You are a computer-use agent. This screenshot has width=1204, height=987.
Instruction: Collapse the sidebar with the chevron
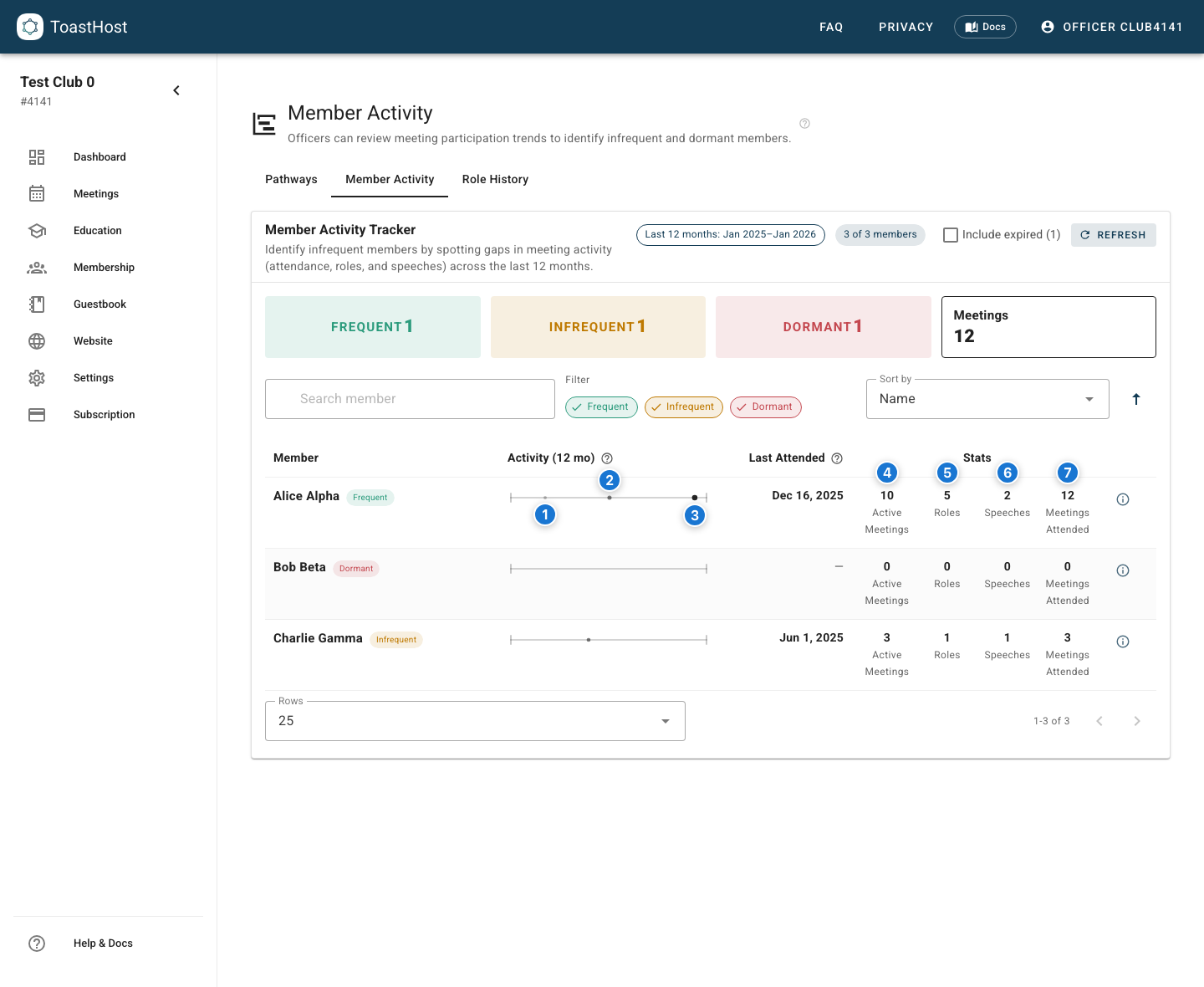tap(176, 90)
